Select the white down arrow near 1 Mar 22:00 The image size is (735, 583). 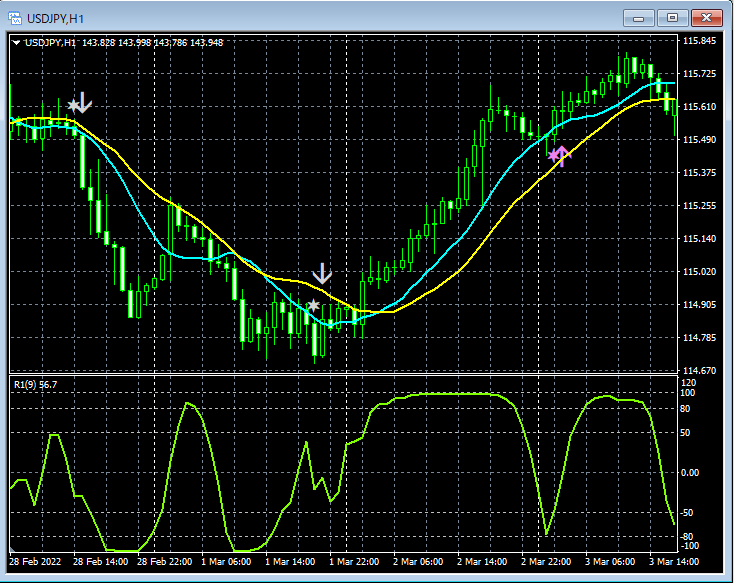pos(322,274)
